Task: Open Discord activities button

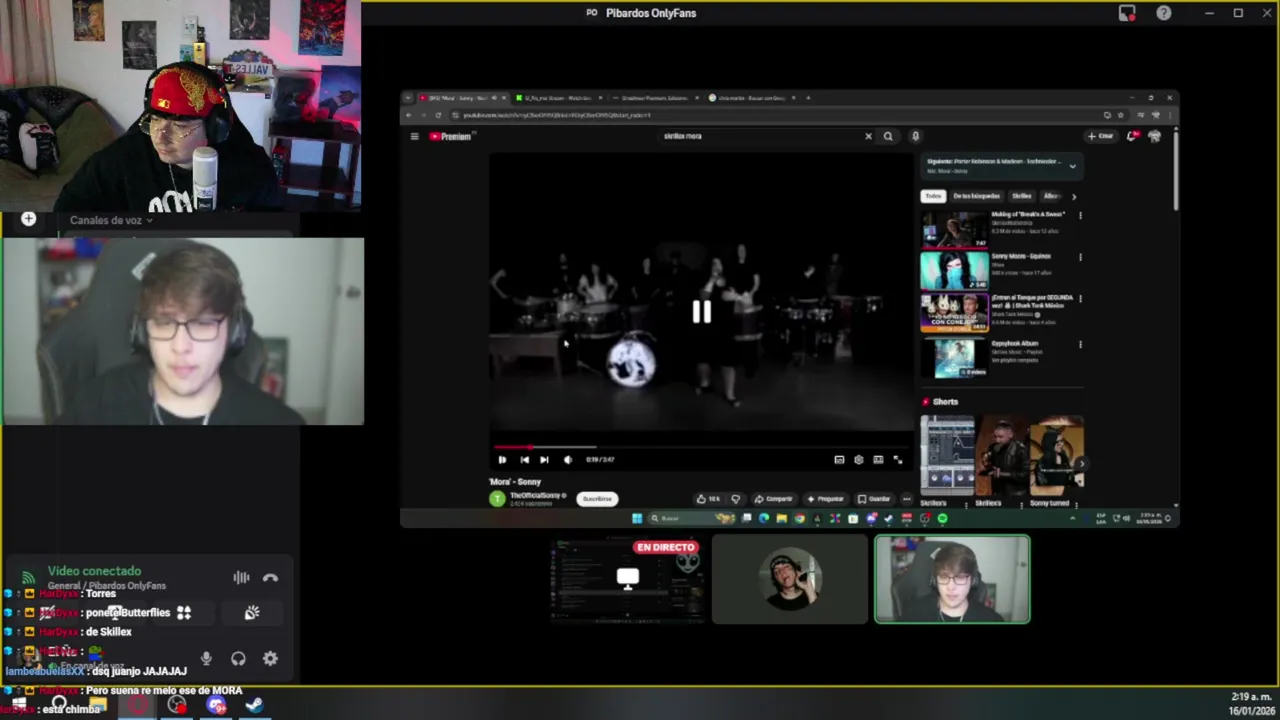Action: [x=184, y=612]
